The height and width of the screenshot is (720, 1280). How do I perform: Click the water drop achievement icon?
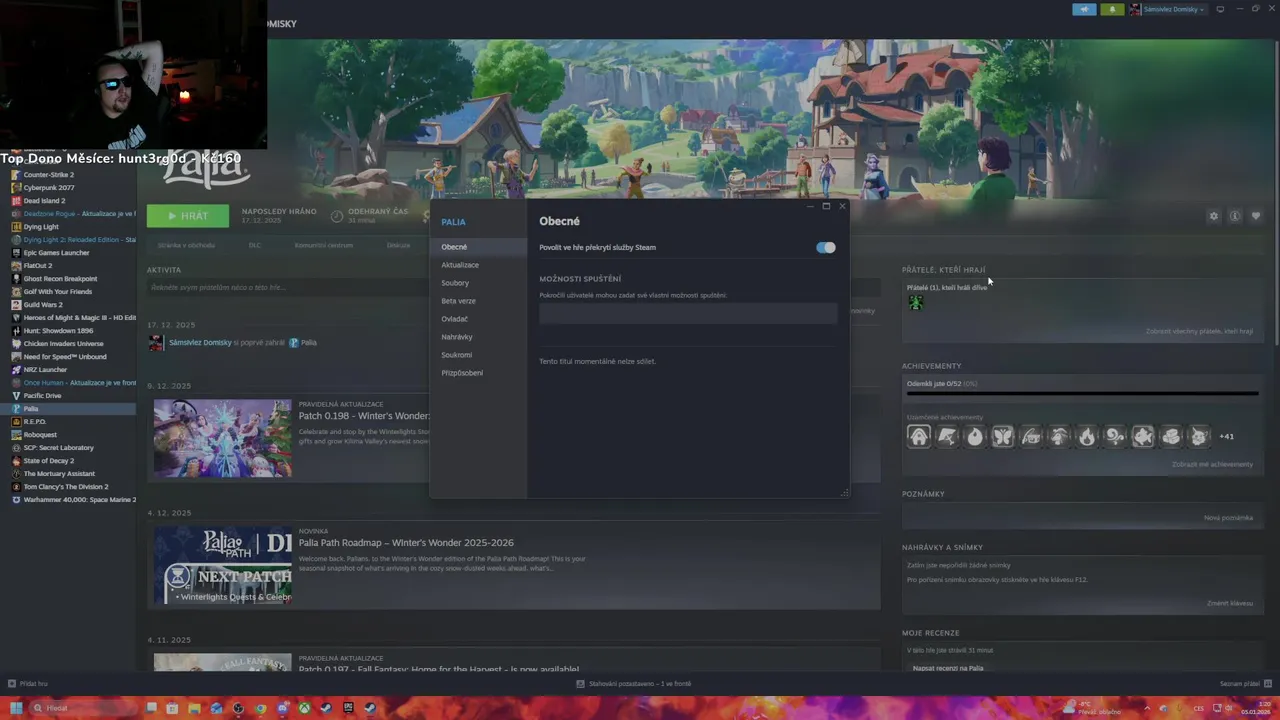pos(974,436)
